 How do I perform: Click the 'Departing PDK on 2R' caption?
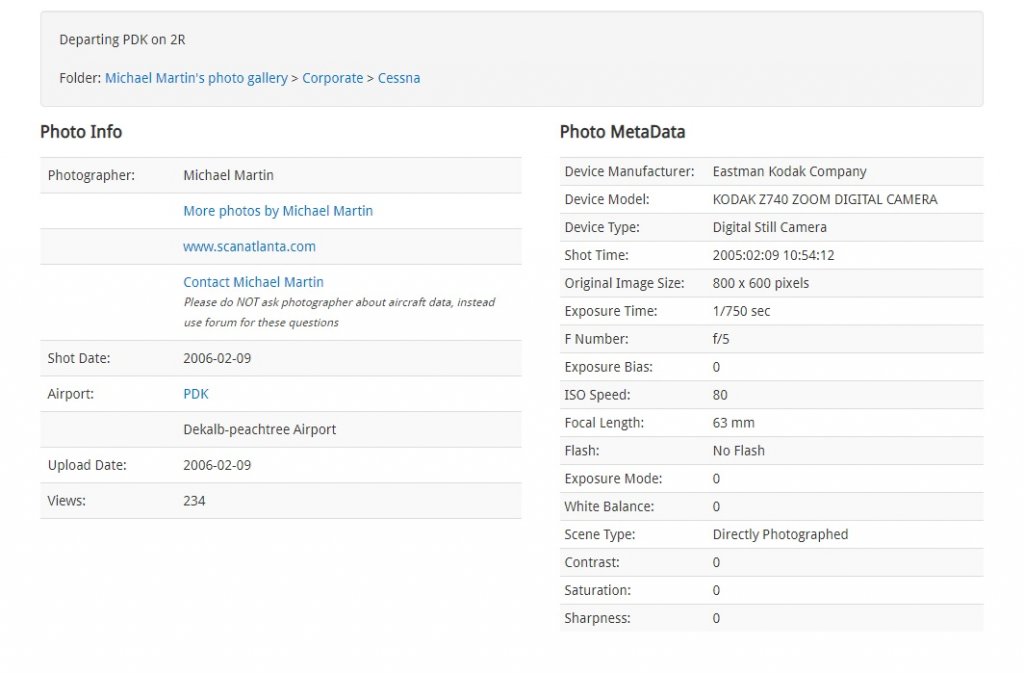coord(122,40)
